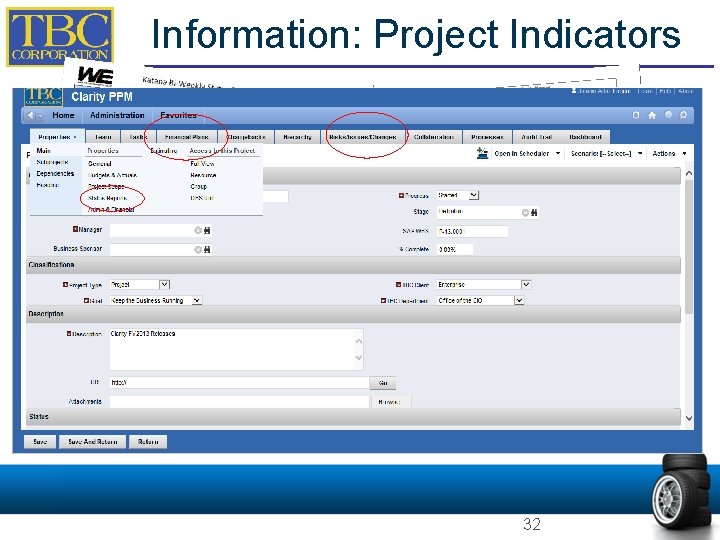The image size is (720, 540).
Task: Click the Manager field clear icon
Action: [198, 231]
